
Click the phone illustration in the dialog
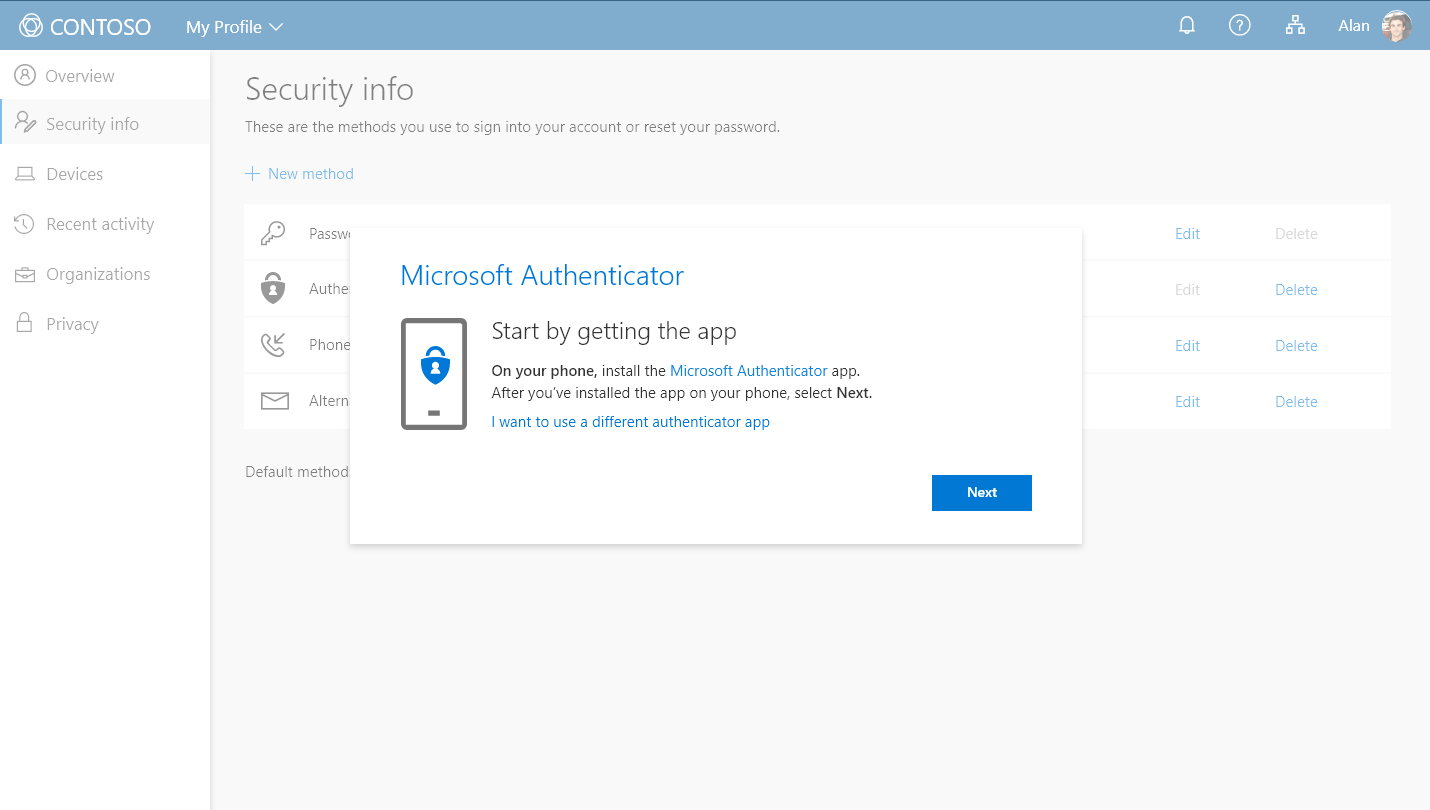434,374
